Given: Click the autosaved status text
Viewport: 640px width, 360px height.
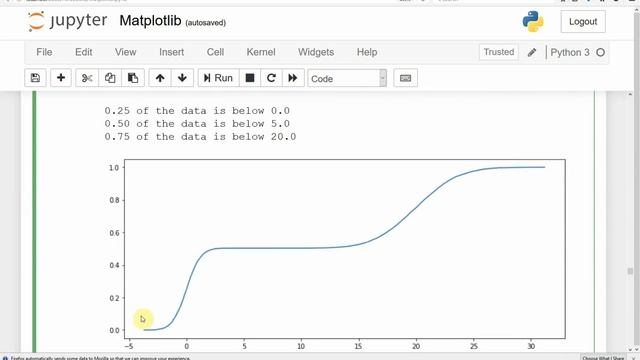Looking at the screenshot, I should tap(205, 23).
